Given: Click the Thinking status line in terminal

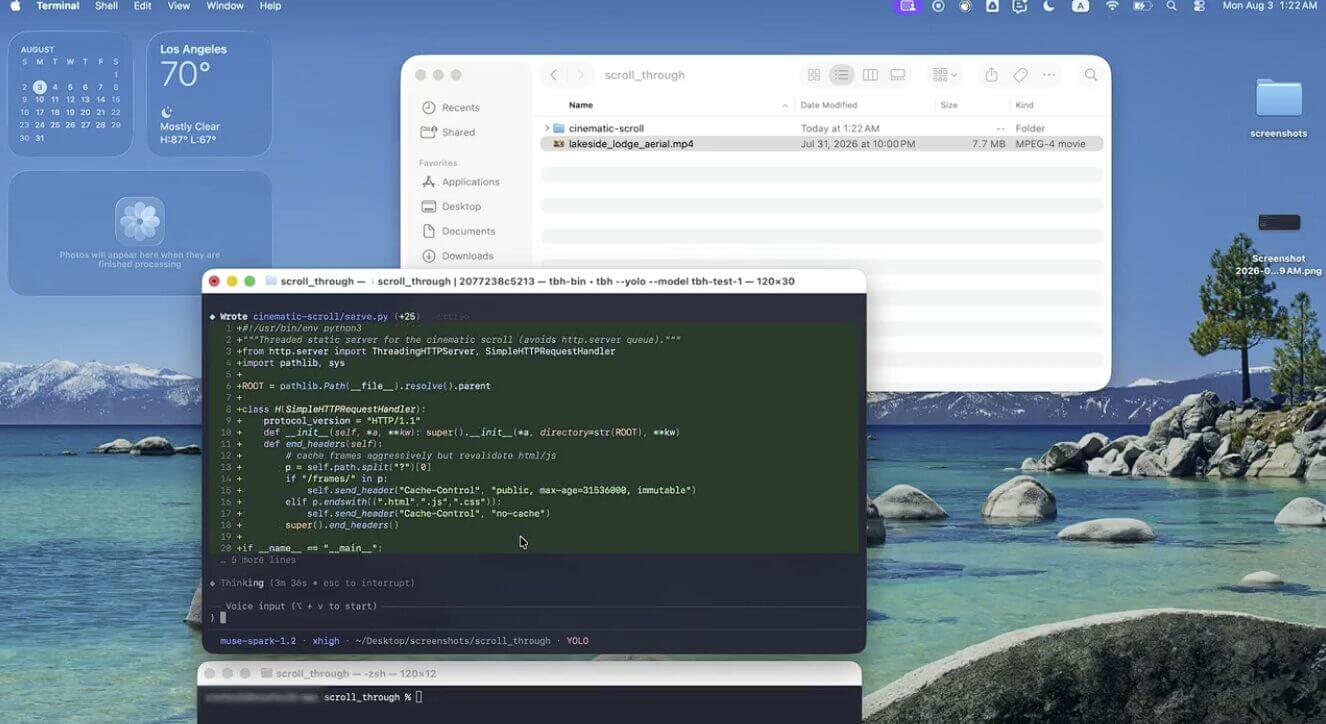Looking at the screenshot, I should tap(312, 583).
